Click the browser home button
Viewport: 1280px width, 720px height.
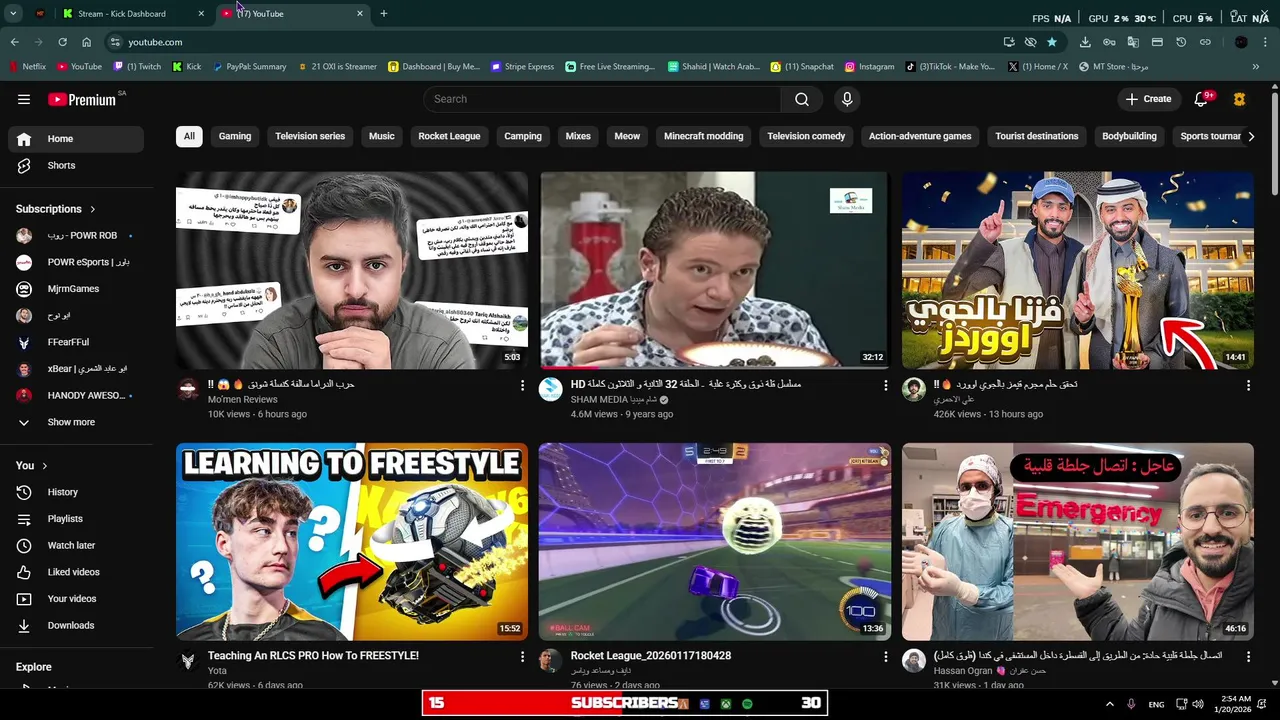tap(87, 42)
